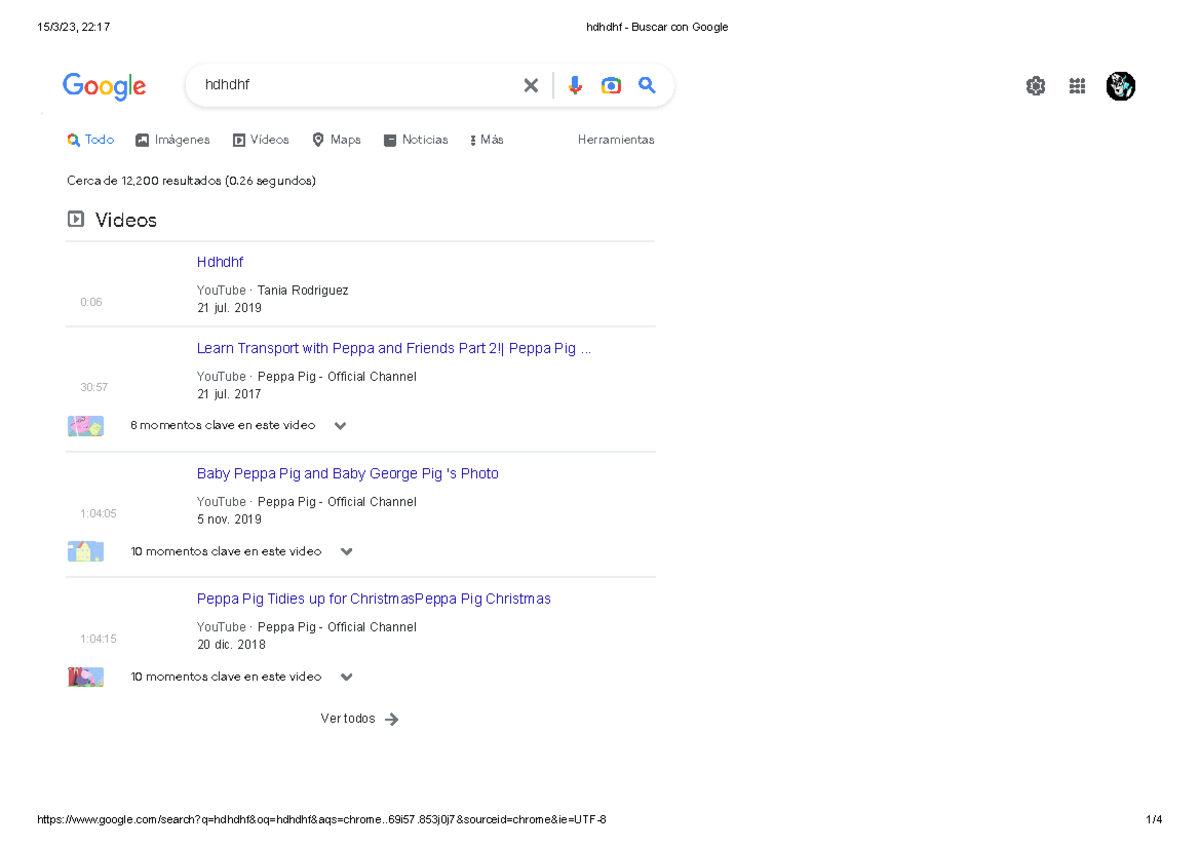Click Ver todos to see all videos

pyautogui.click(x=348, y=718)
